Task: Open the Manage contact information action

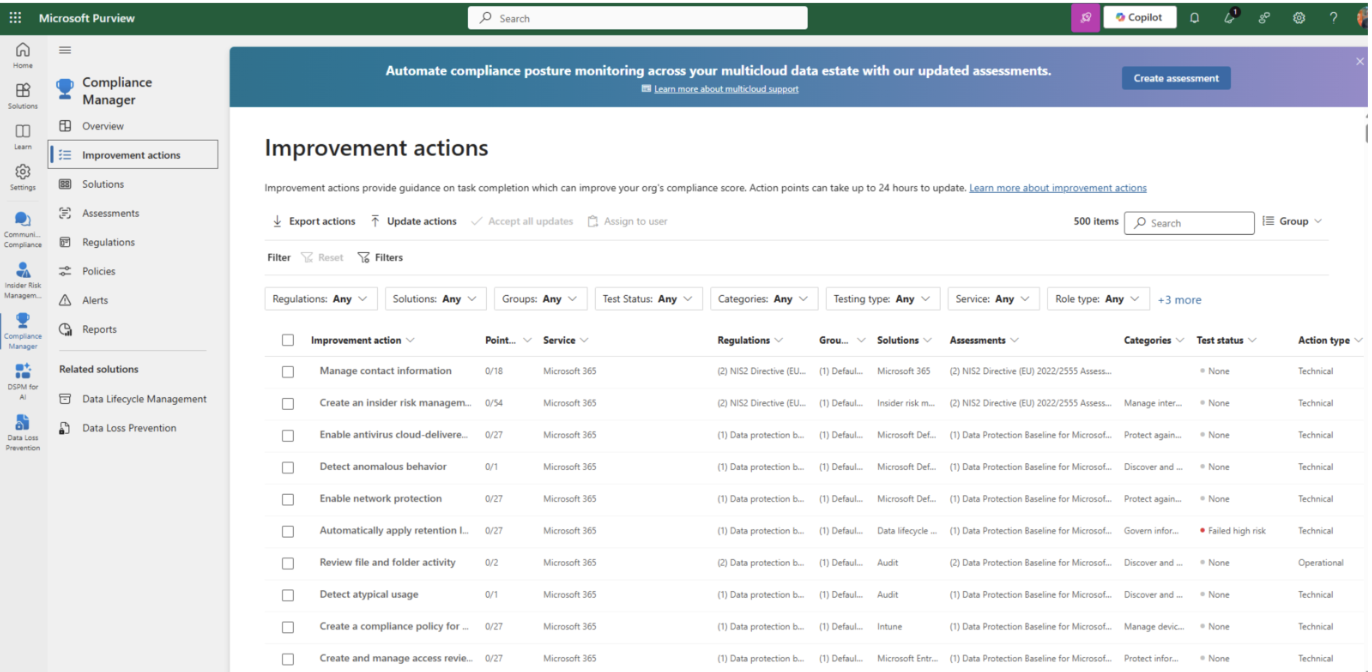Action: (385, 371)
